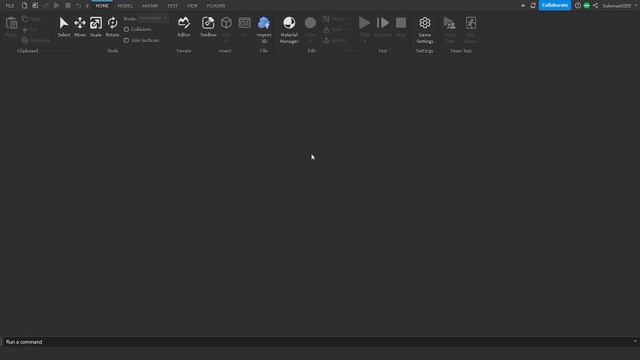The image size is (640, 360).
Task: Collapse the ribbon with the up arrow
Action: (x=523, y=6)
